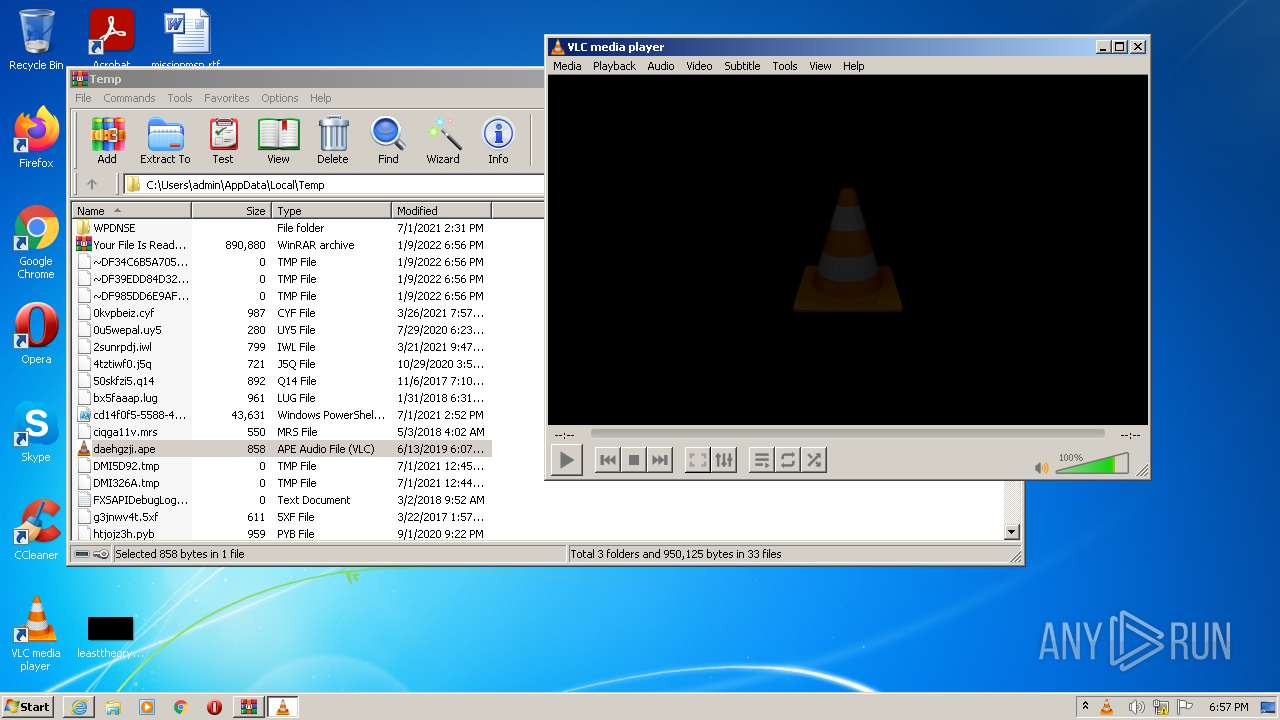This screenshot has width=1280, height=720.
Task: Click the Extract To toolbar icon
Action: (x=165, y=140)
